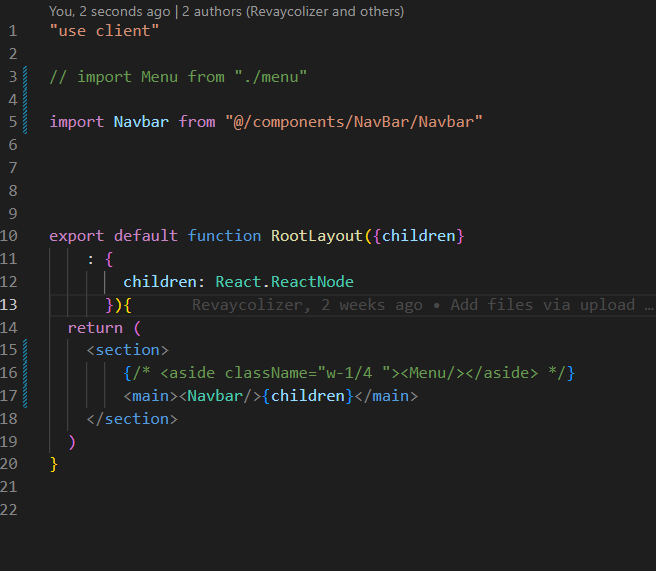Click line number 22 in gutter
This screenshot has height=571, width=656.
9,510
